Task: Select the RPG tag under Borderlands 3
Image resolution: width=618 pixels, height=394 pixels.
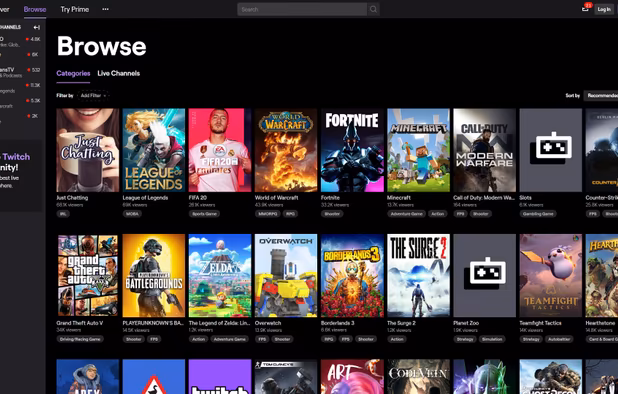Action: tap(329, 339)
